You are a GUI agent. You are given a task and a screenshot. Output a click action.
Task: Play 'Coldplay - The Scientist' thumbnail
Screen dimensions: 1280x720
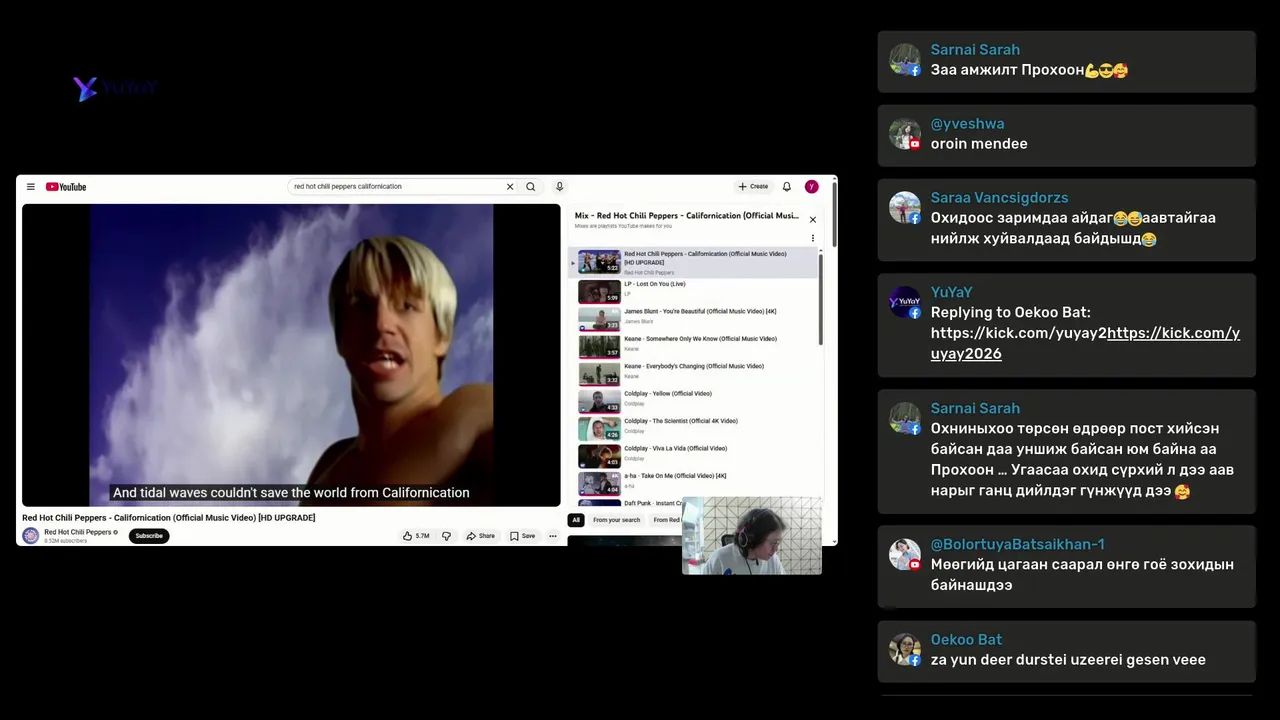599,429
